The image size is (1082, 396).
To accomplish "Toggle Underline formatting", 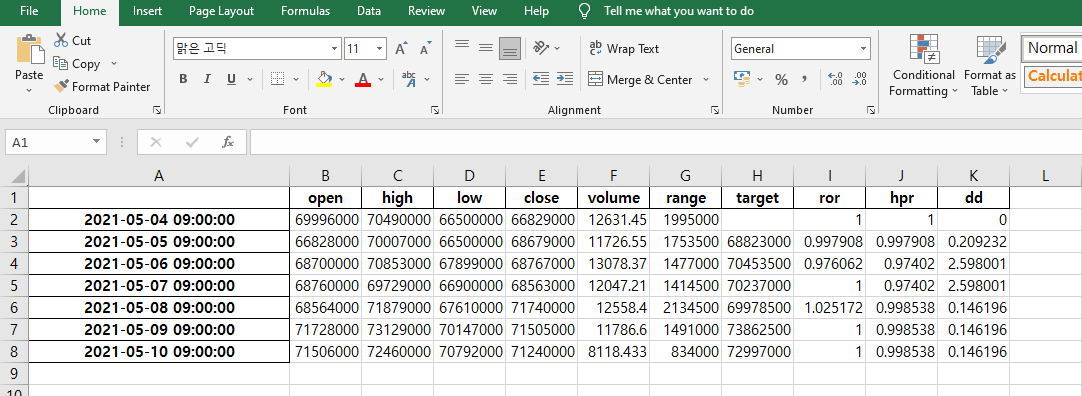I will pos(231,79).
